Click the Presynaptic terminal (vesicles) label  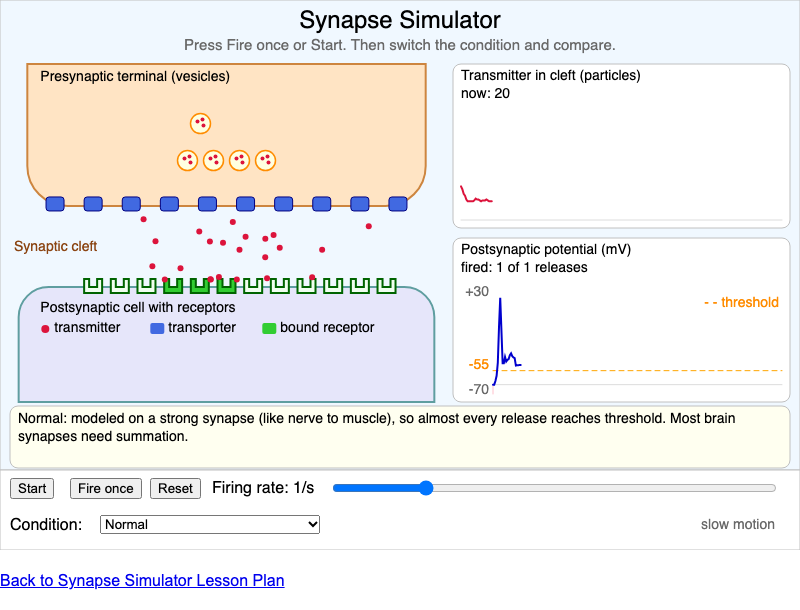pyautogui.click(x=135, y=77)
